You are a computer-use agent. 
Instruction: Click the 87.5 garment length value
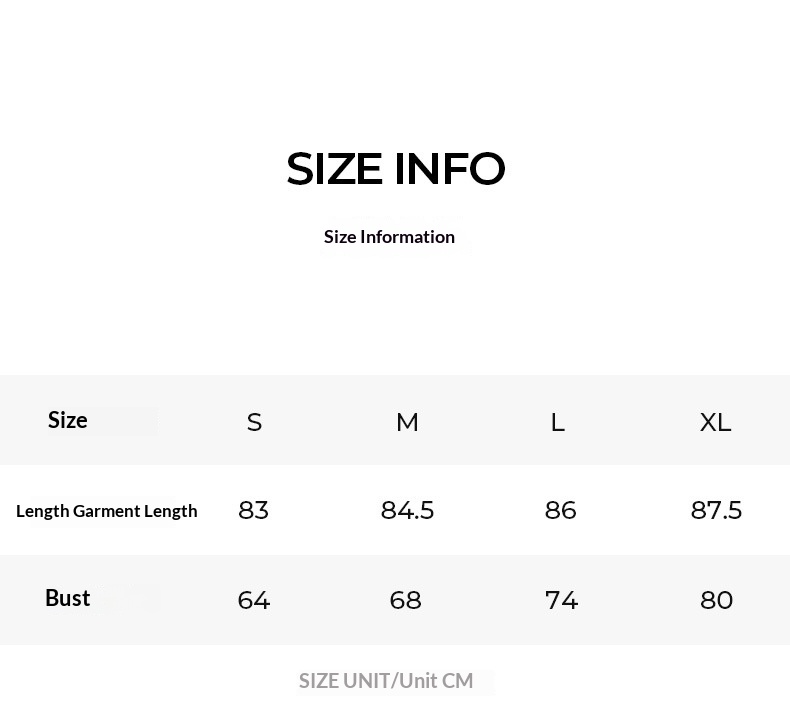(x=717, y=510)
